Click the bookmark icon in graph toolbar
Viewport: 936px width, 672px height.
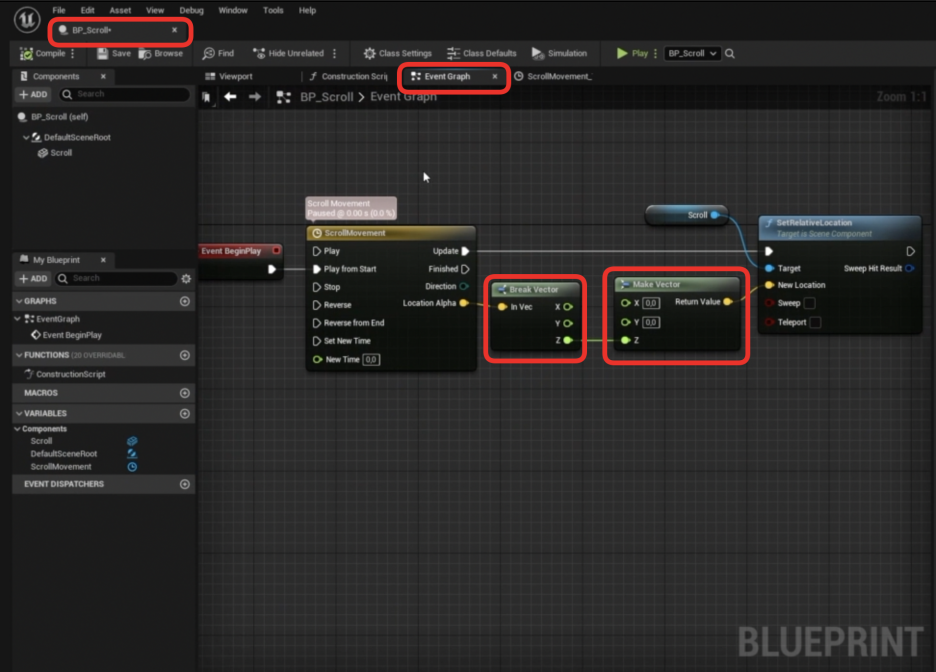coord(207,97)
